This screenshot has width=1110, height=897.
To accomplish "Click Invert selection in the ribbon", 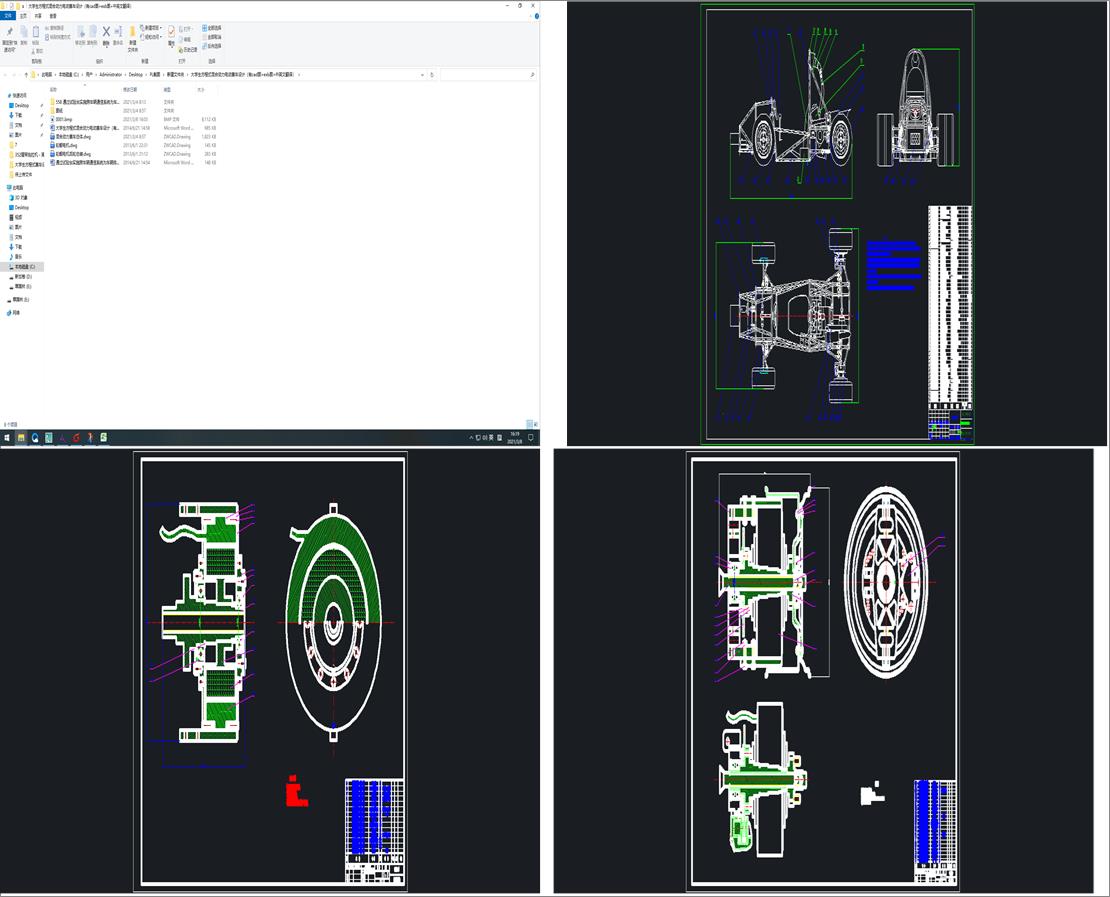I will coord(212,46).
